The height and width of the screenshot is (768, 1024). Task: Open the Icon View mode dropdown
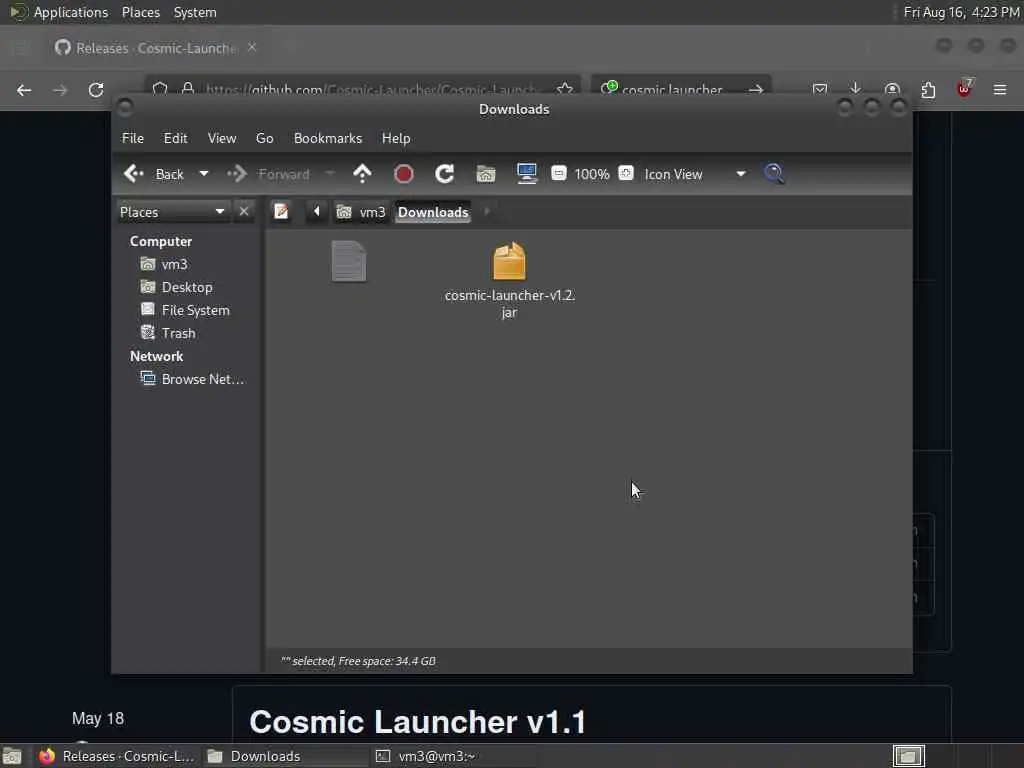coord(694,174)
